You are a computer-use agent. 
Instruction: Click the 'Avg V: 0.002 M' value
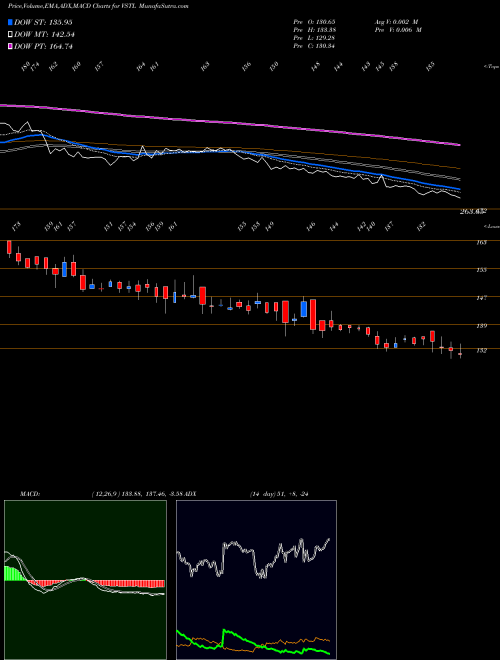[x=396, y=21]
